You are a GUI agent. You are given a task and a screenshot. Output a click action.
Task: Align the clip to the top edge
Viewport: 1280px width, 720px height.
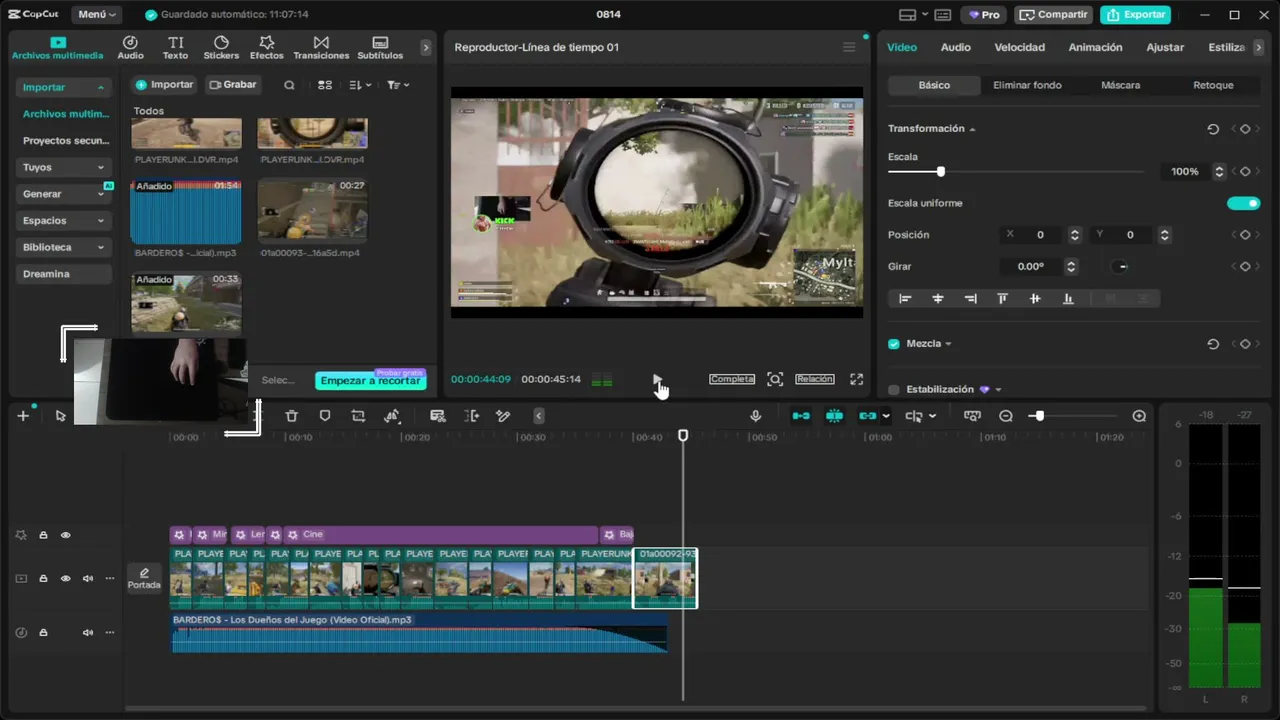pos(1002,298)
